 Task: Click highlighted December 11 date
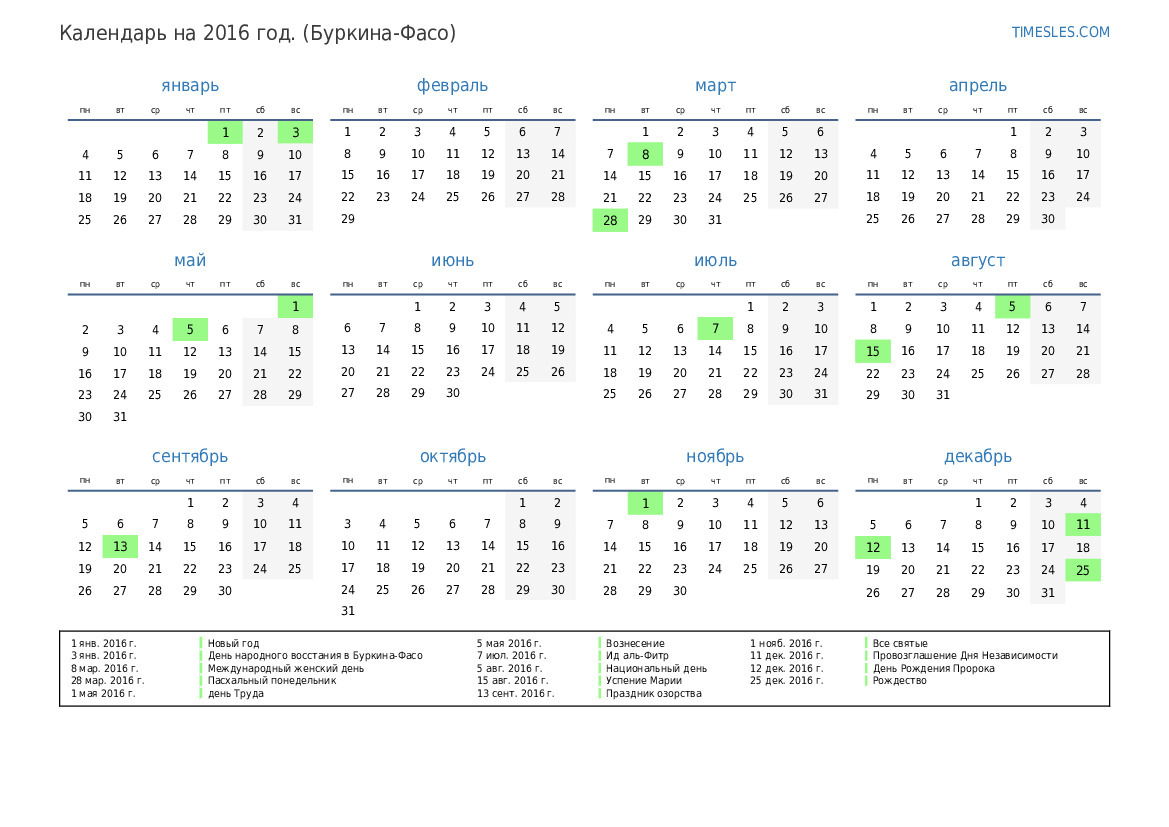click(1082, 524)
